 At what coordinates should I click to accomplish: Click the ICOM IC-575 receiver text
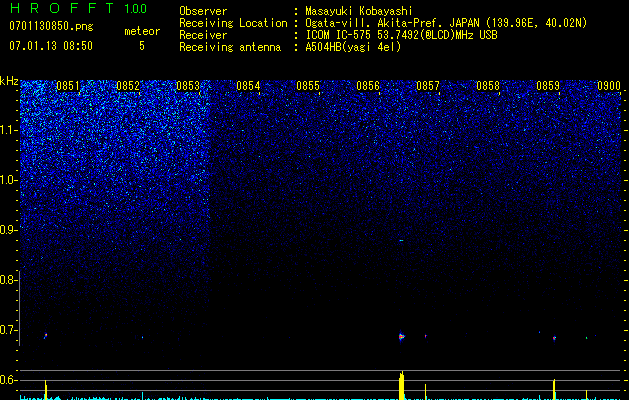(401, 35)
